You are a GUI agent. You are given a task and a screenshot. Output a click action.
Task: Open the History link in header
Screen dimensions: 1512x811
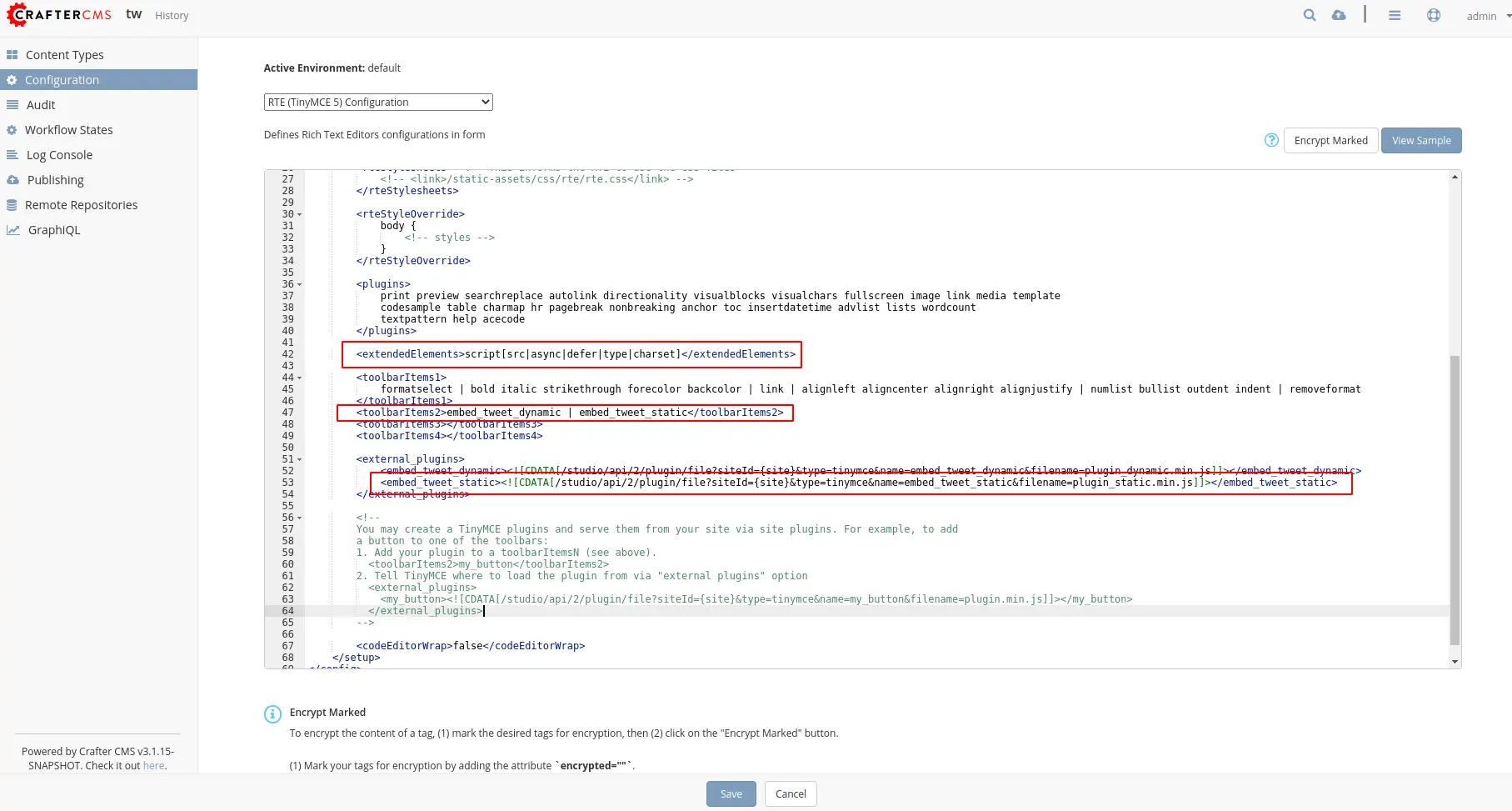tap(172, 16)
